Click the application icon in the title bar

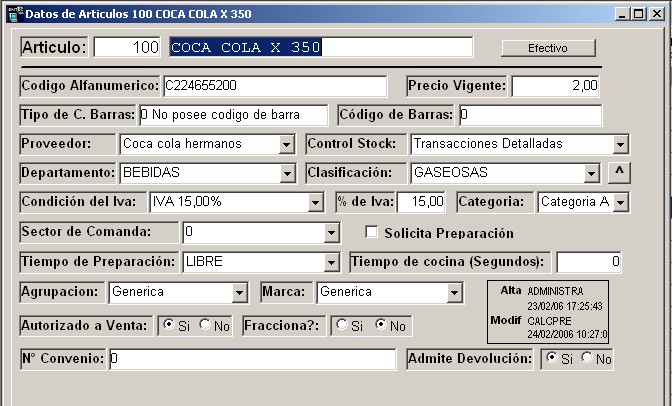[x=15, y=14]
